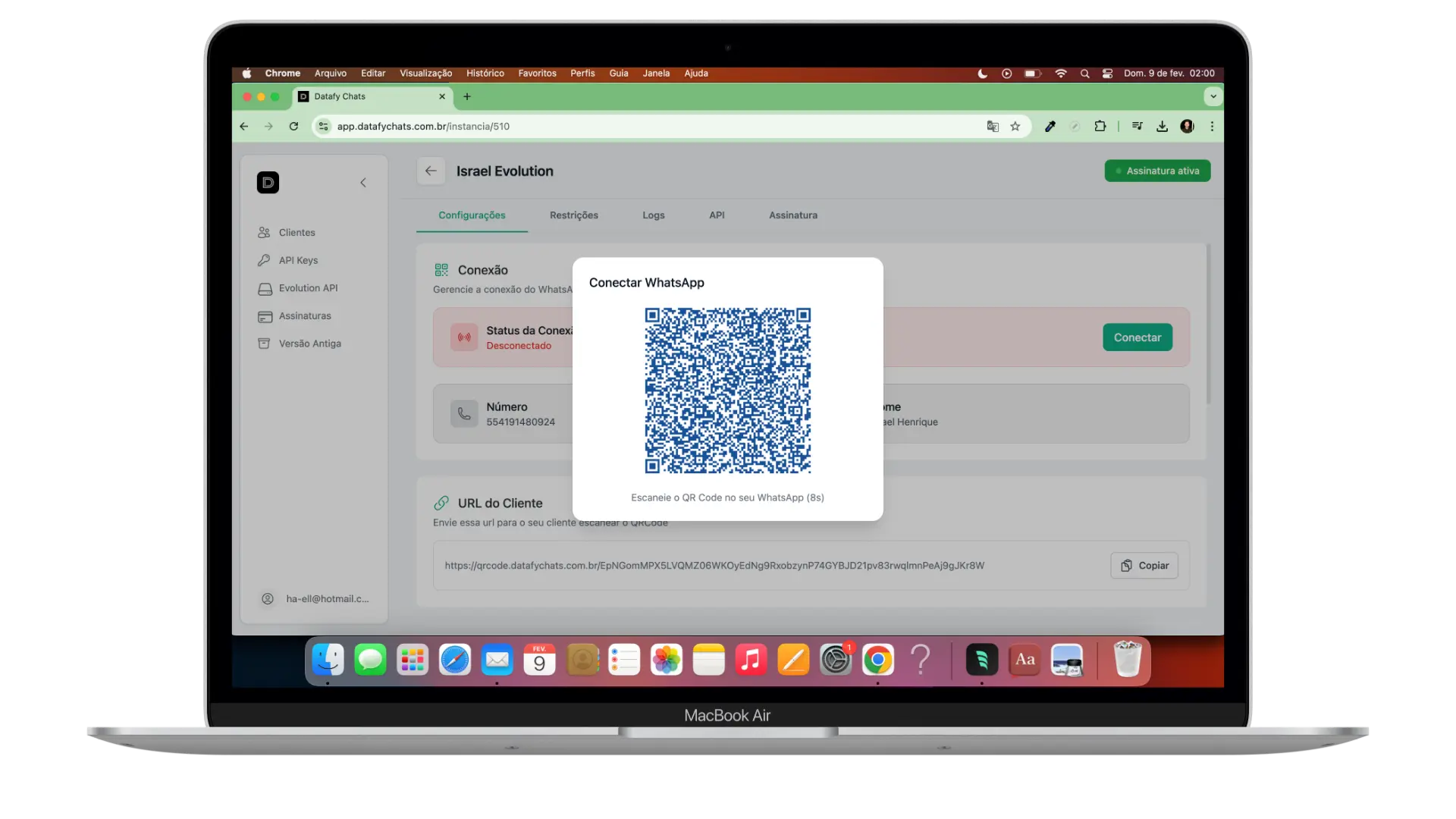Expand the tab search dropdown arrow
Viewport: 1456px width, 819px height.
click(1213, 96)
